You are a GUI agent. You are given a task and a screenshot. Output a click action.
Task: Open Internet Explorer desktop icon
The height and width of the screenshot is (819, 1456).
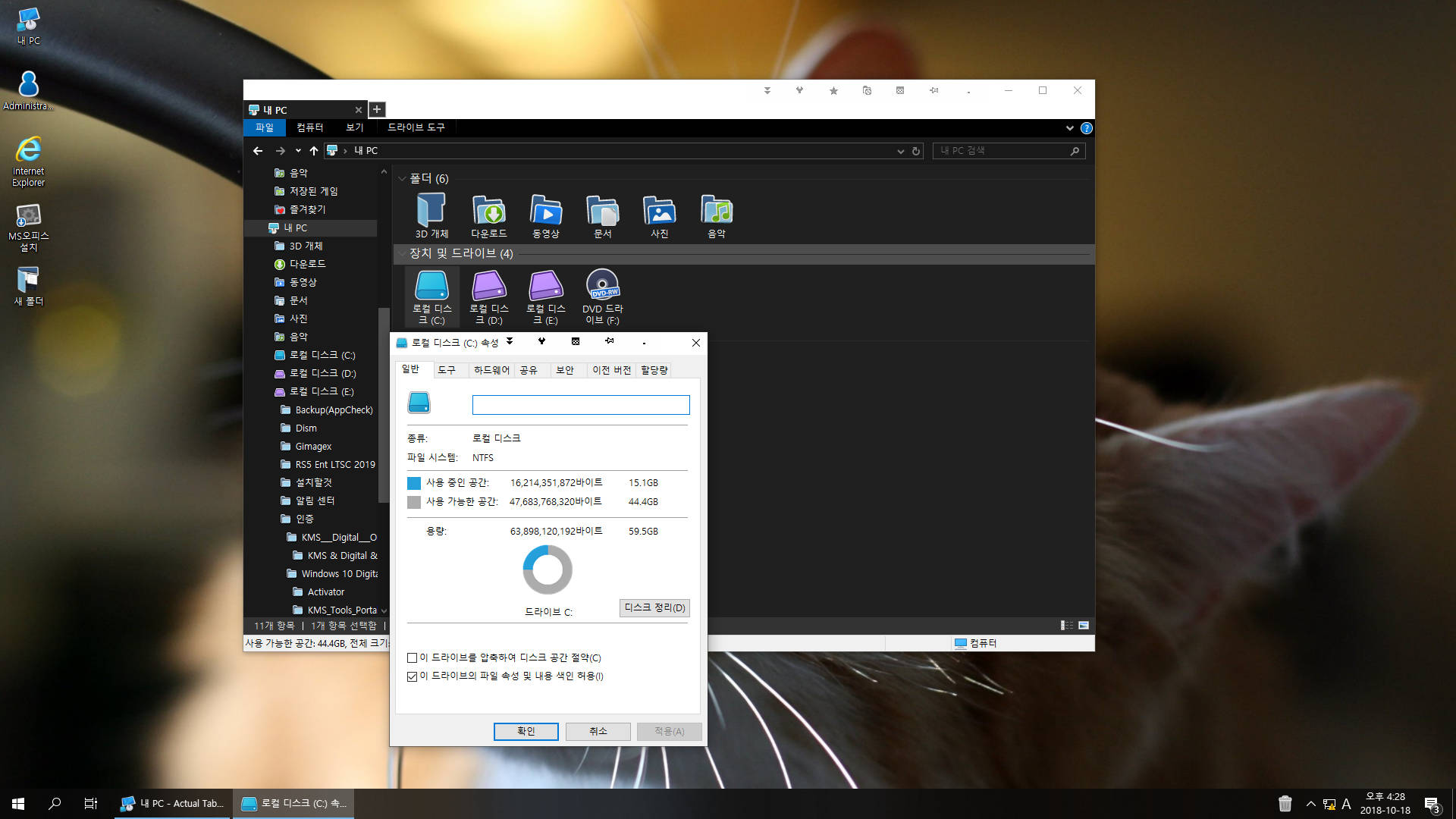pyautogui.click(x=29, y=161)
